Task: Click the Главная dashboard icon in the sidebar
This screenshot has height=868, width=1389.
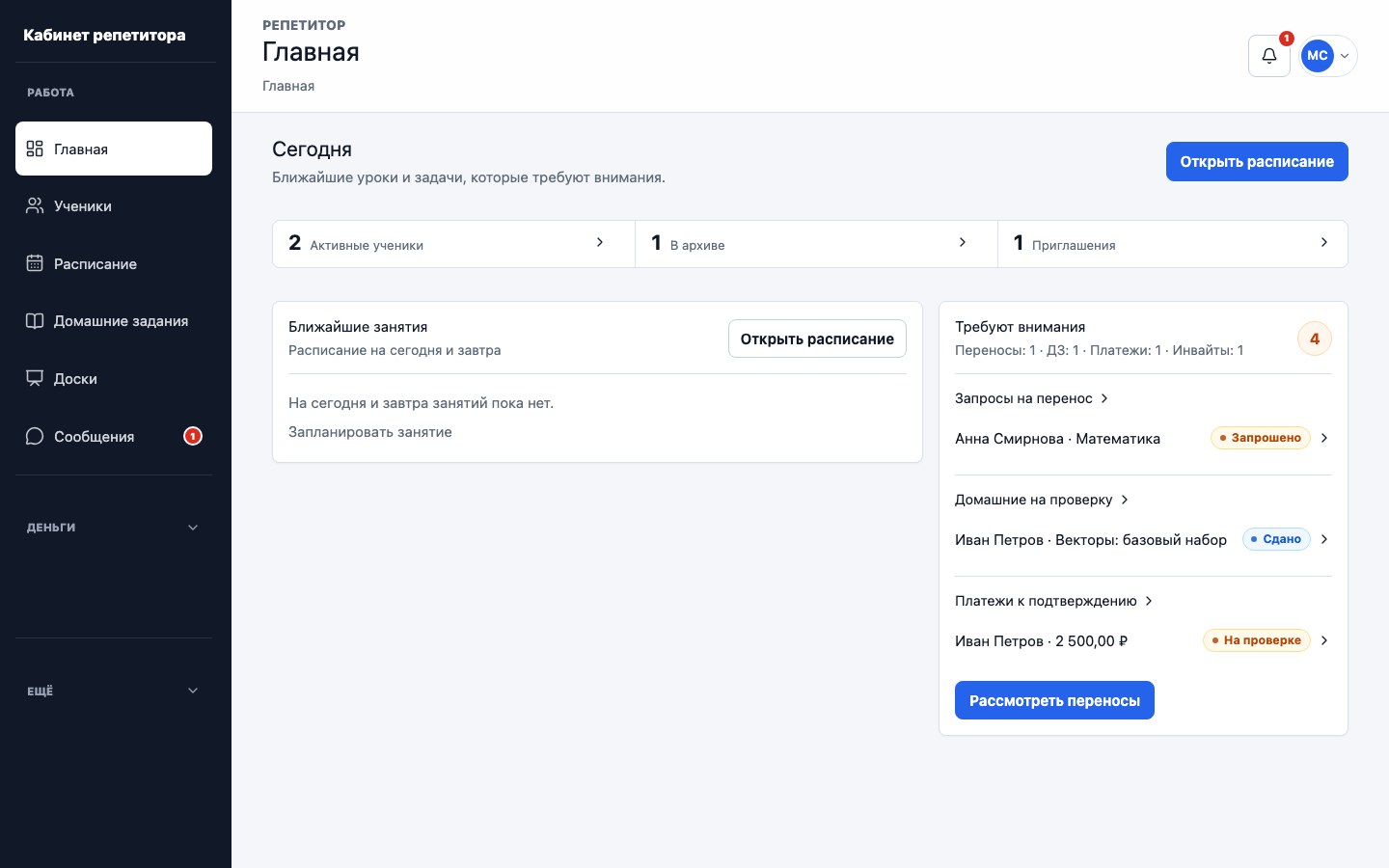Action: coord(35,149)
